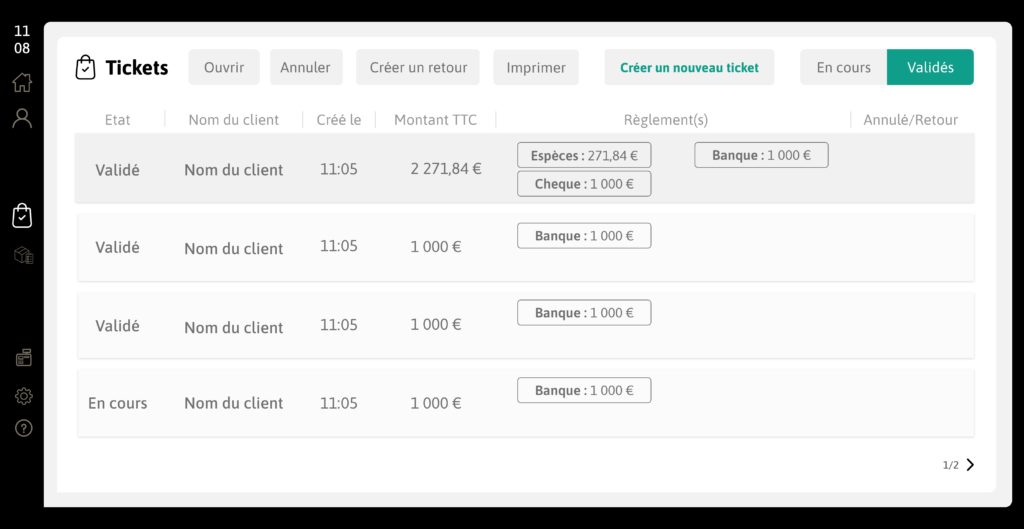Open the home icon in sidebar
This screenshot has width=1024, height=529.
(x=22, y=83)
